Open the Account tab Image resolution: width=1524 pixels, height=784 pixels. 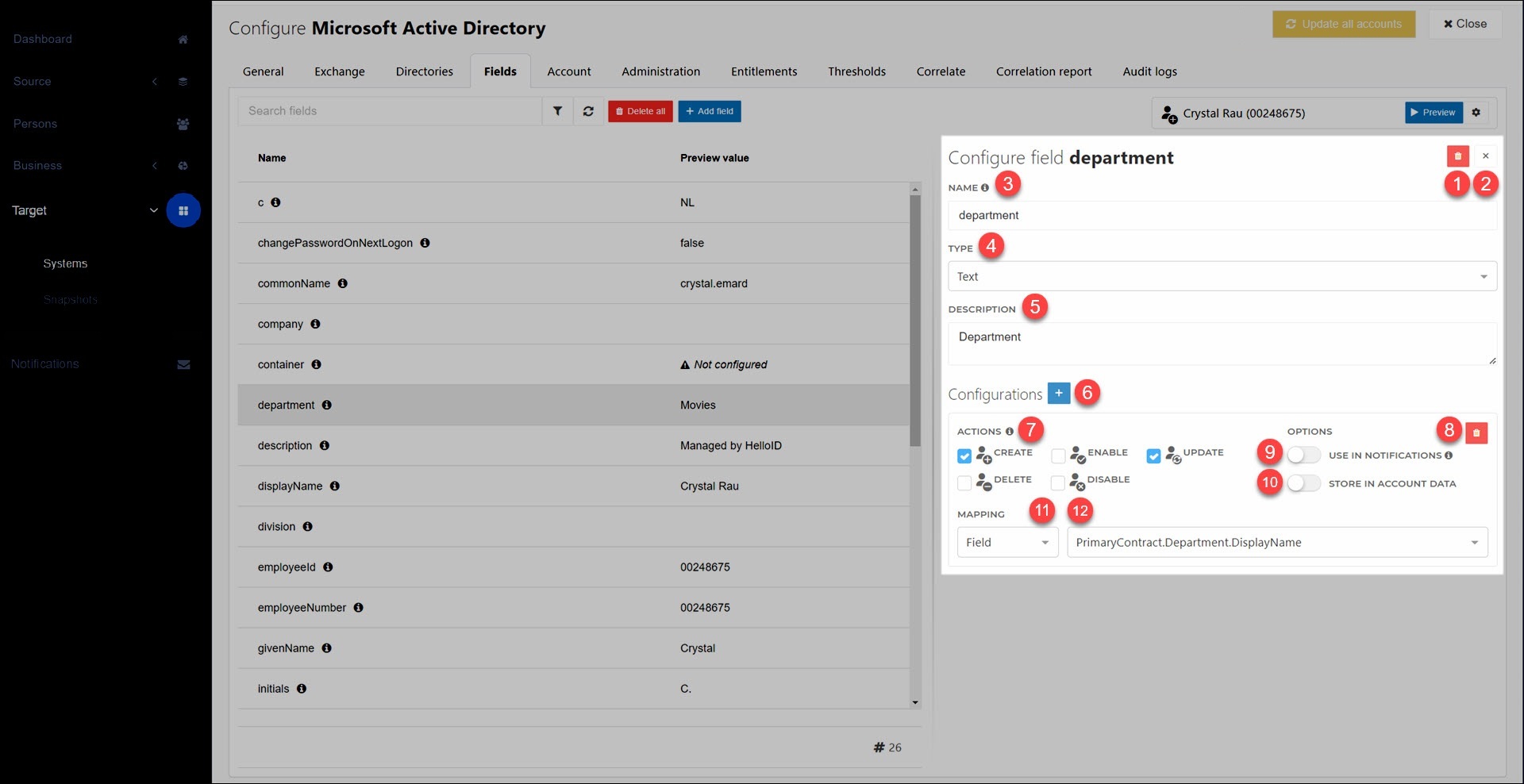click(569, 71)
